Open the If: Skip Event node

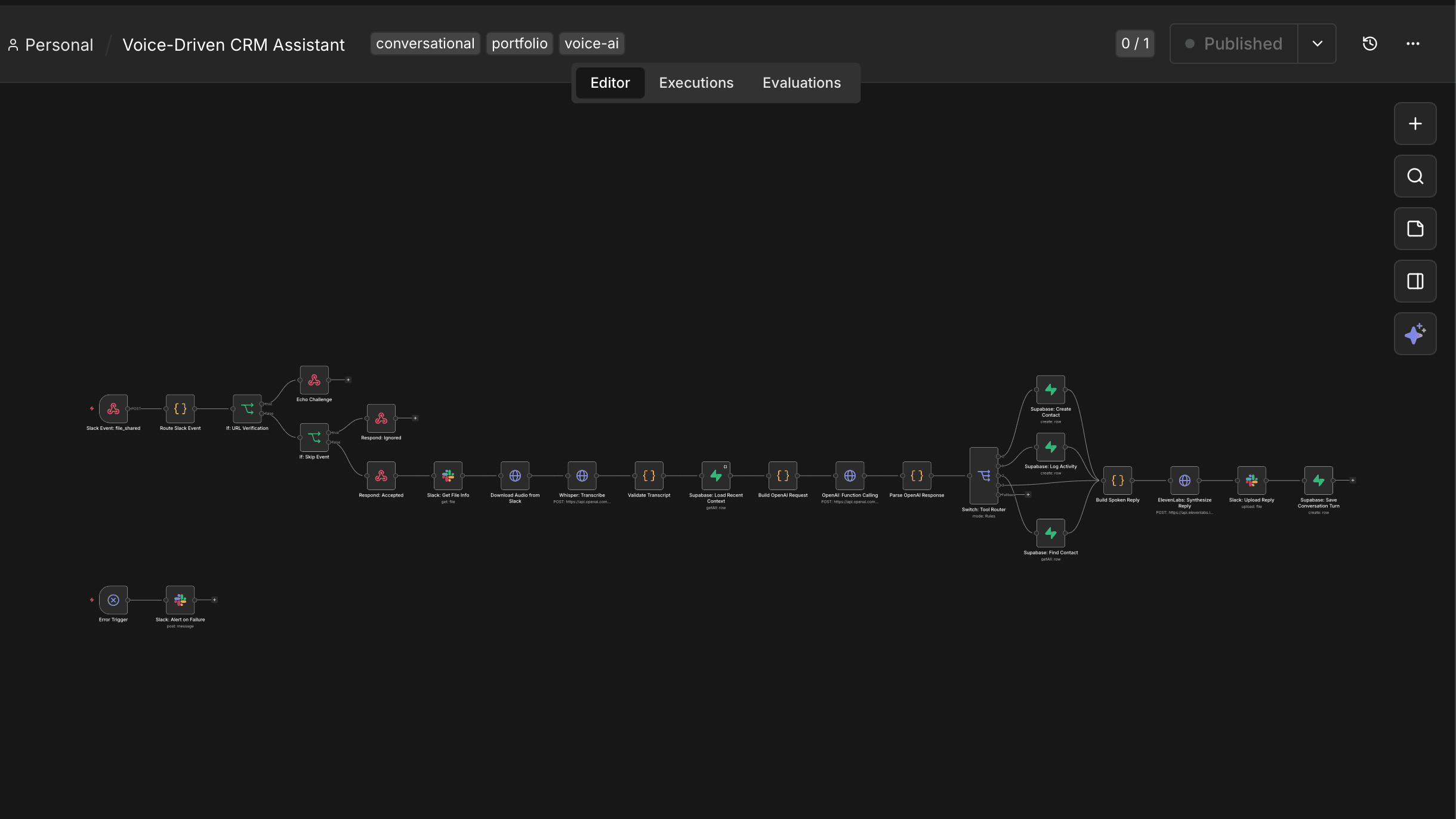314,438
